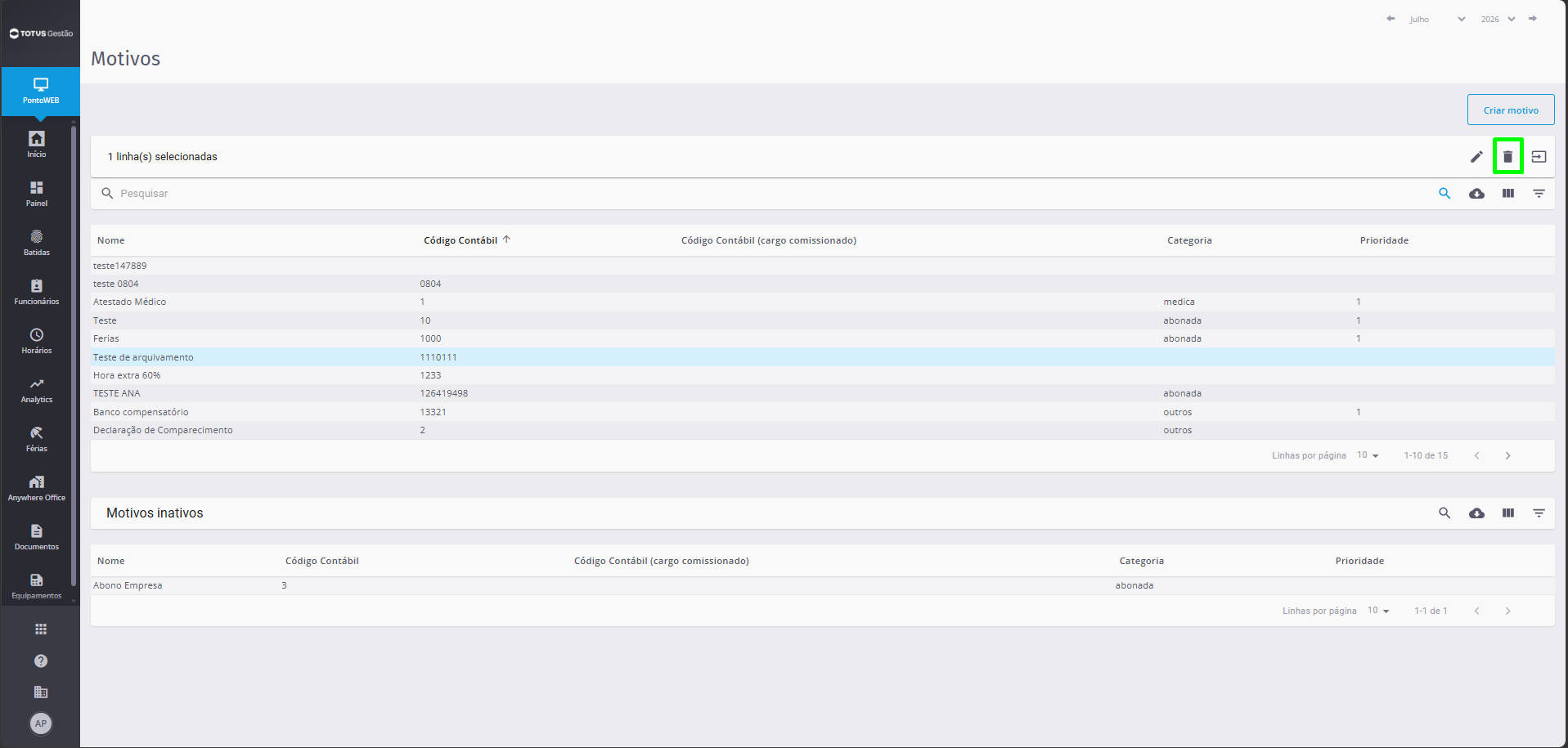Show columns selector for Motivos table

pyautogui.click(x=1507, y=194)
